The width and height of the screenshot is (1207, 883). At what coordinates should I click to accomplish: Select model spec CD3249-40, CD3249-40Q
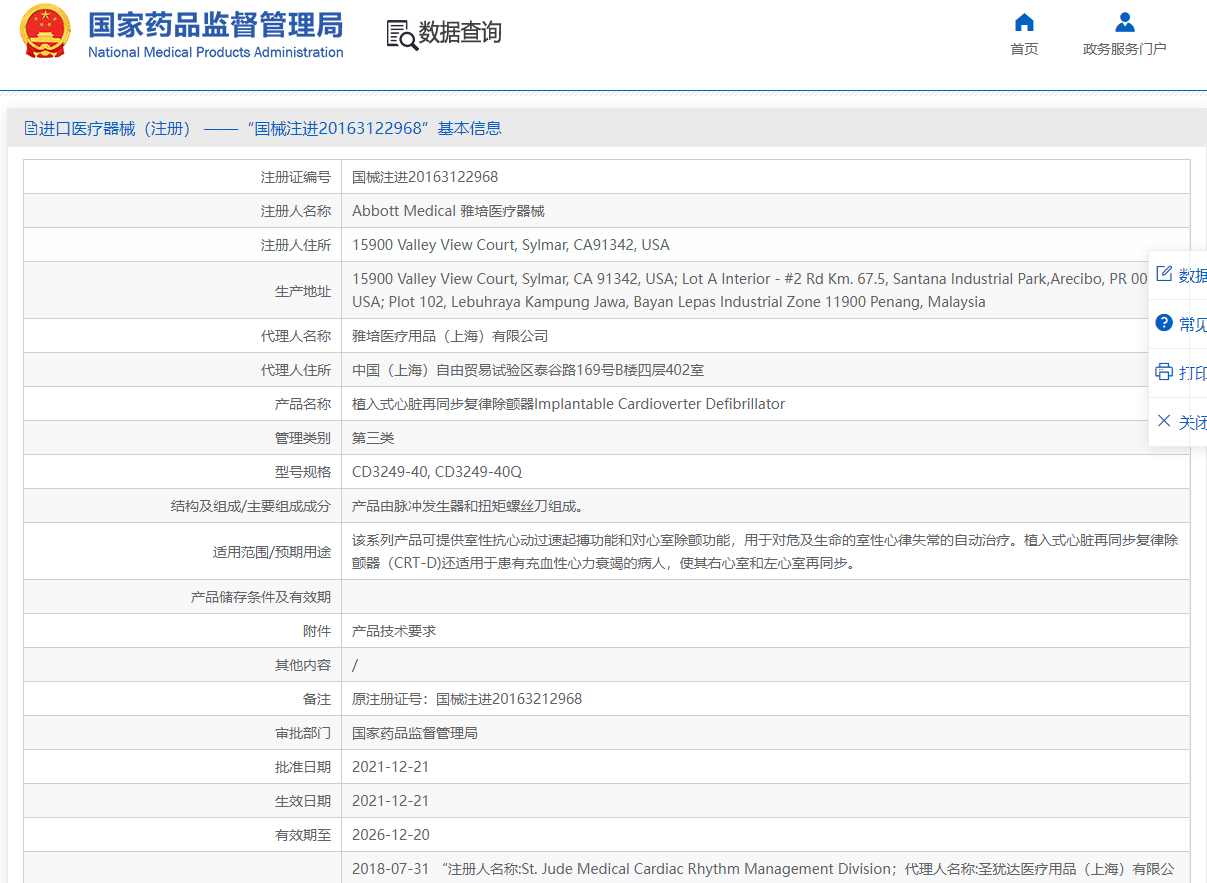click(x=437, y=472)
